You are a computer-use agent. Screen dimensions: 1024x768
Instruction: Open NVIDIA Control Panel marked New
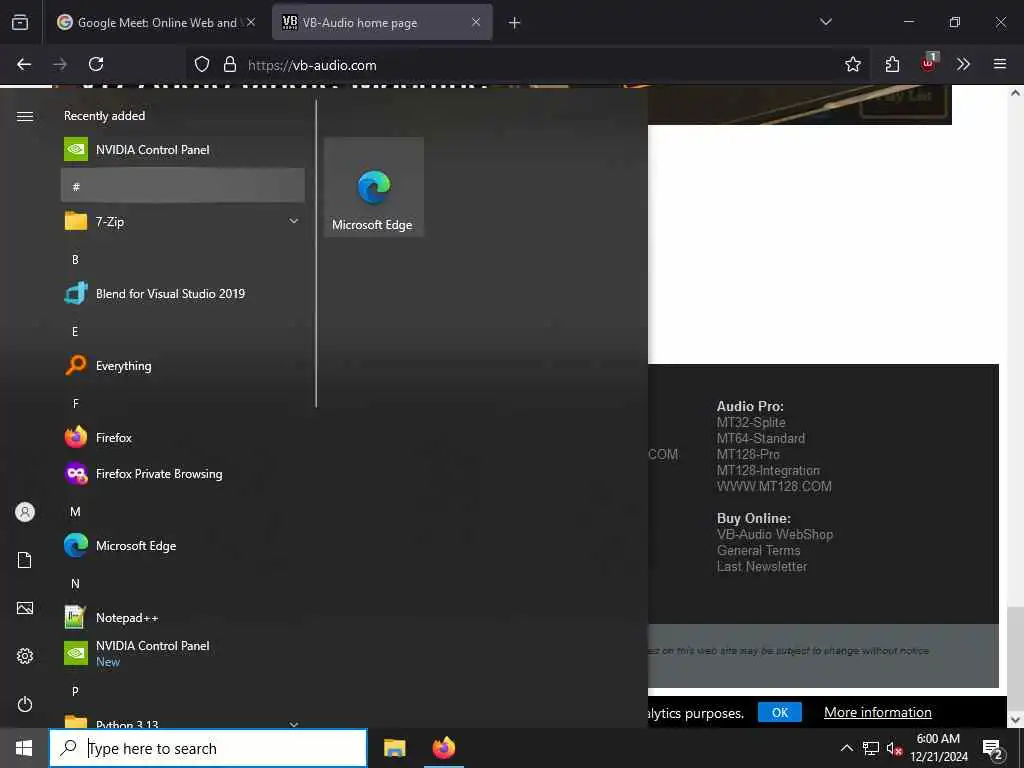pyautogui.click(x=183, y=653)
